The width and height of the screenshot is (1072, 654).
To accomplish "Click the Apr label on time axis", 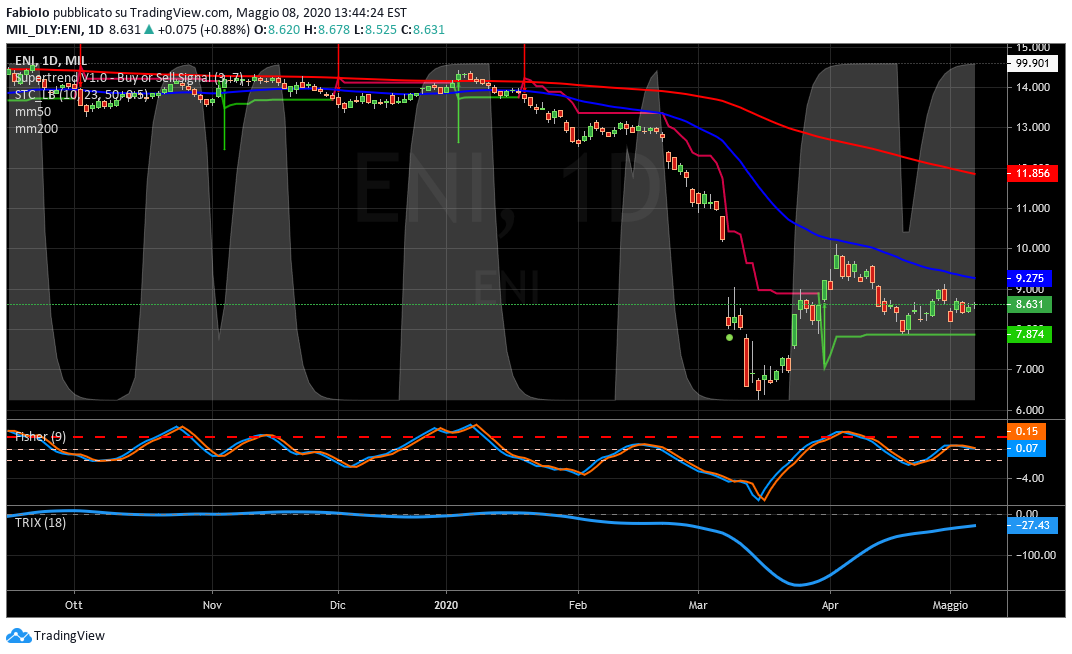I will 830,605.
